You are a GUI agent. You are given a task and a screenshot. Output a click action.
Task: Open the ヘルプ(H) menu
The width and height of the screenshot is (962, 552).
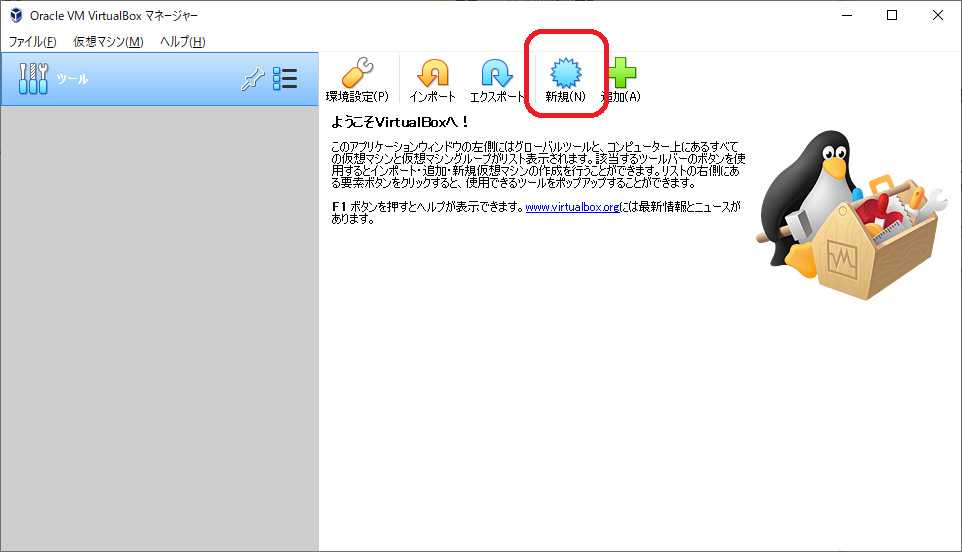(182, 42)
